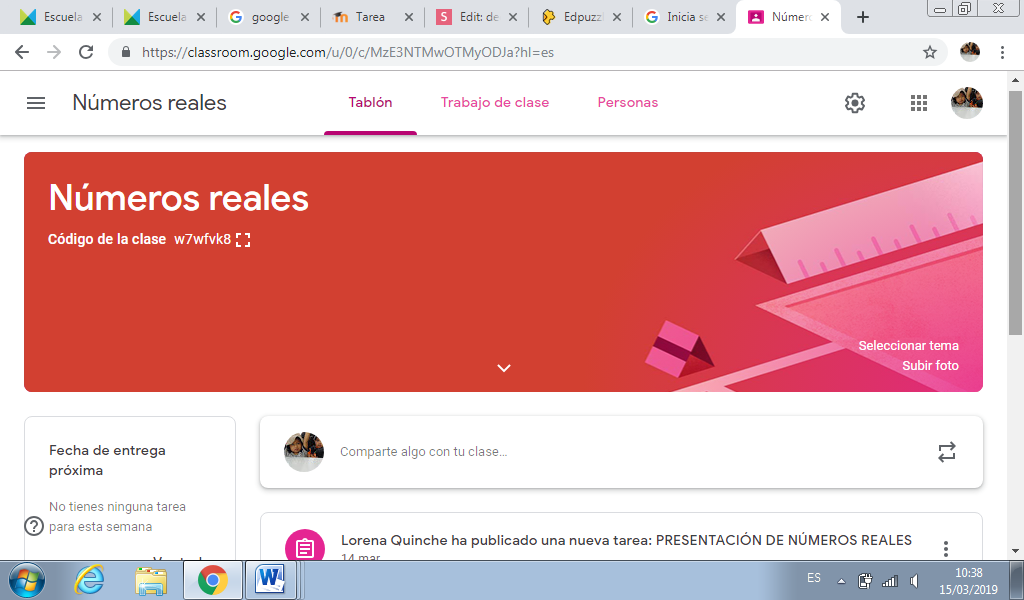
Task: Open Chrome's three-dot menu
Action: tap(1002, 52)
